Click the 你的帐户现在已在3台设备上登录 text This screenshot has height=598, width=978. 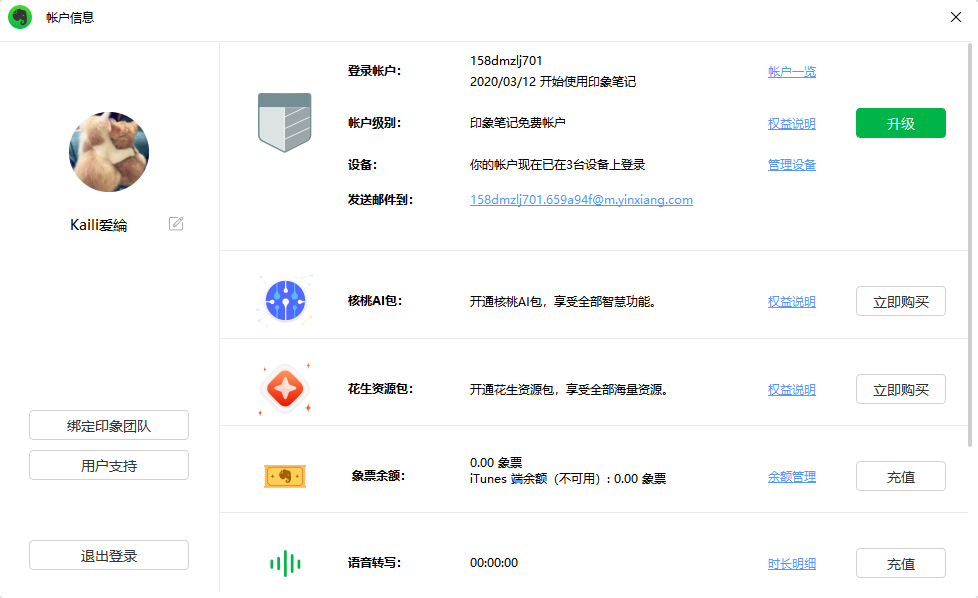(x=557, y=165)
